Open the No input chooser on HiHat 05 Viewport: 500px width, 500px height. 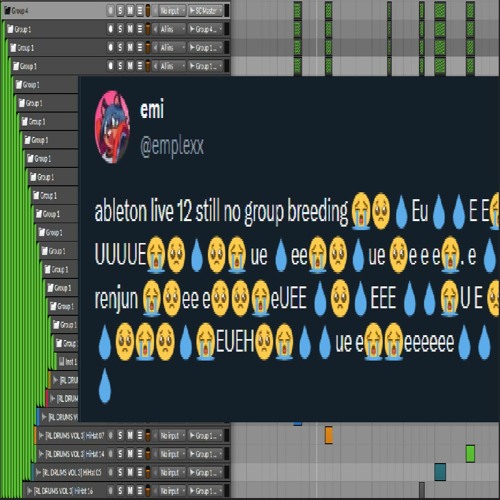pos(172,472)
